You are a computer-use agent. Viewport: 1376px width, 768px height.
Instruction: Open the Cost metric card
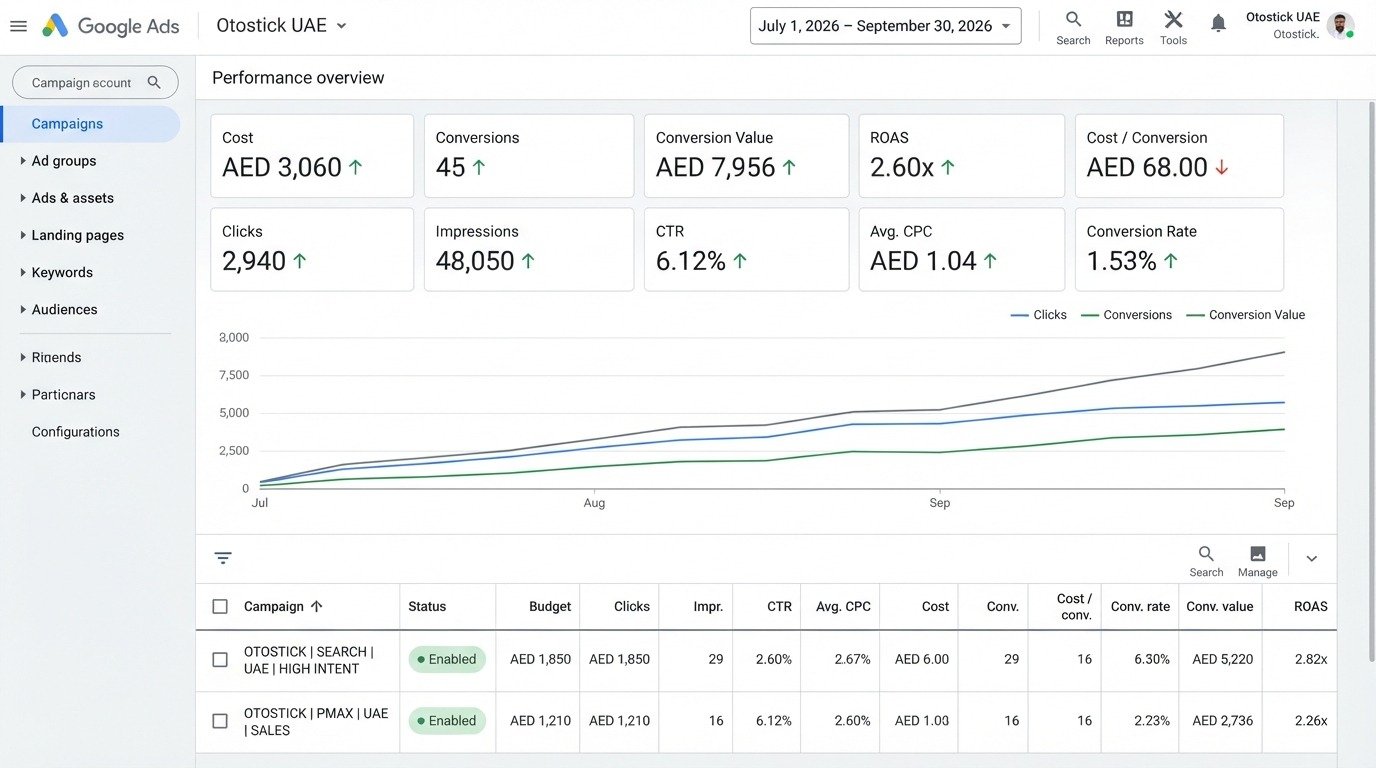pyautogui.click(x=312, y=156)
